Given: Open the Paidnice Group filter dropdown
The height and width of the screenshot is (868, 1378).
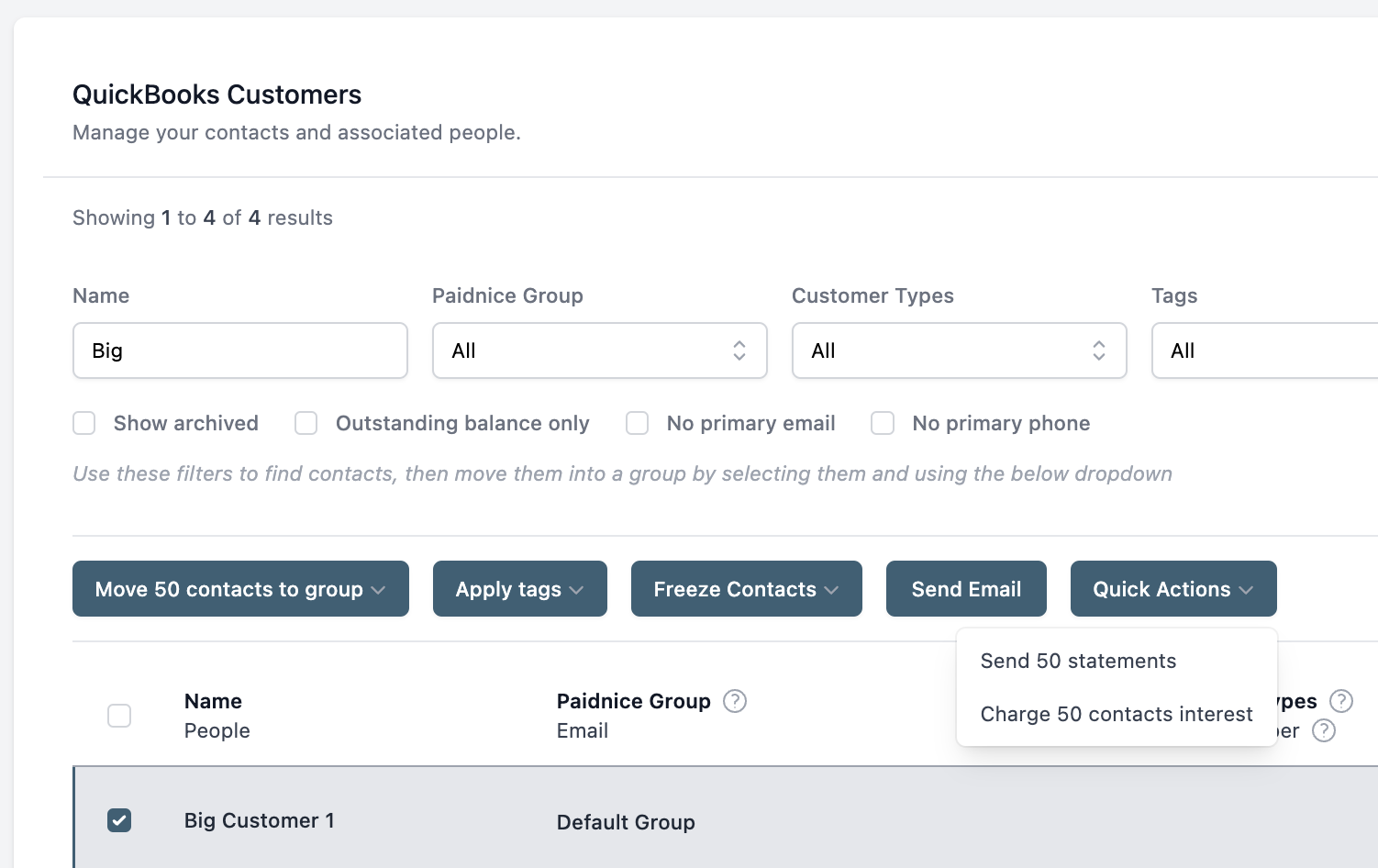Looking at the screenshot, I should click(600, 351).
